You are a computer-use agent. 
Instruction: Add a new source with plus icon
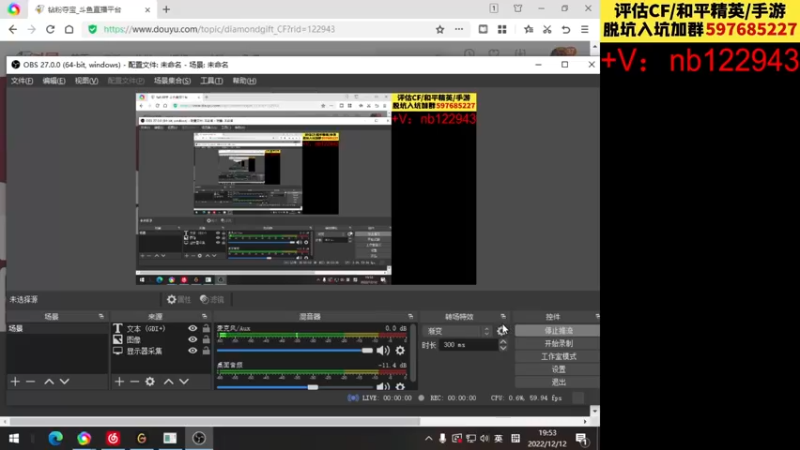[x=119, y=382]
